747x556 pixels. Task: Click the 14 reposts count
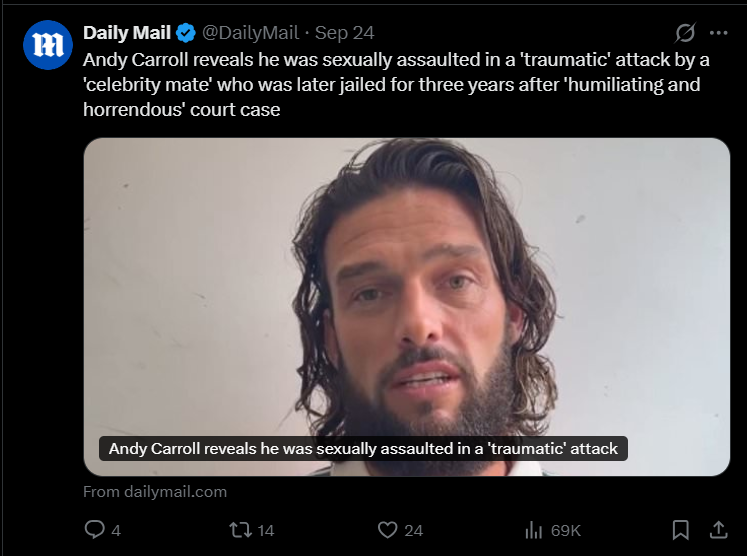(x=266, y=530)
